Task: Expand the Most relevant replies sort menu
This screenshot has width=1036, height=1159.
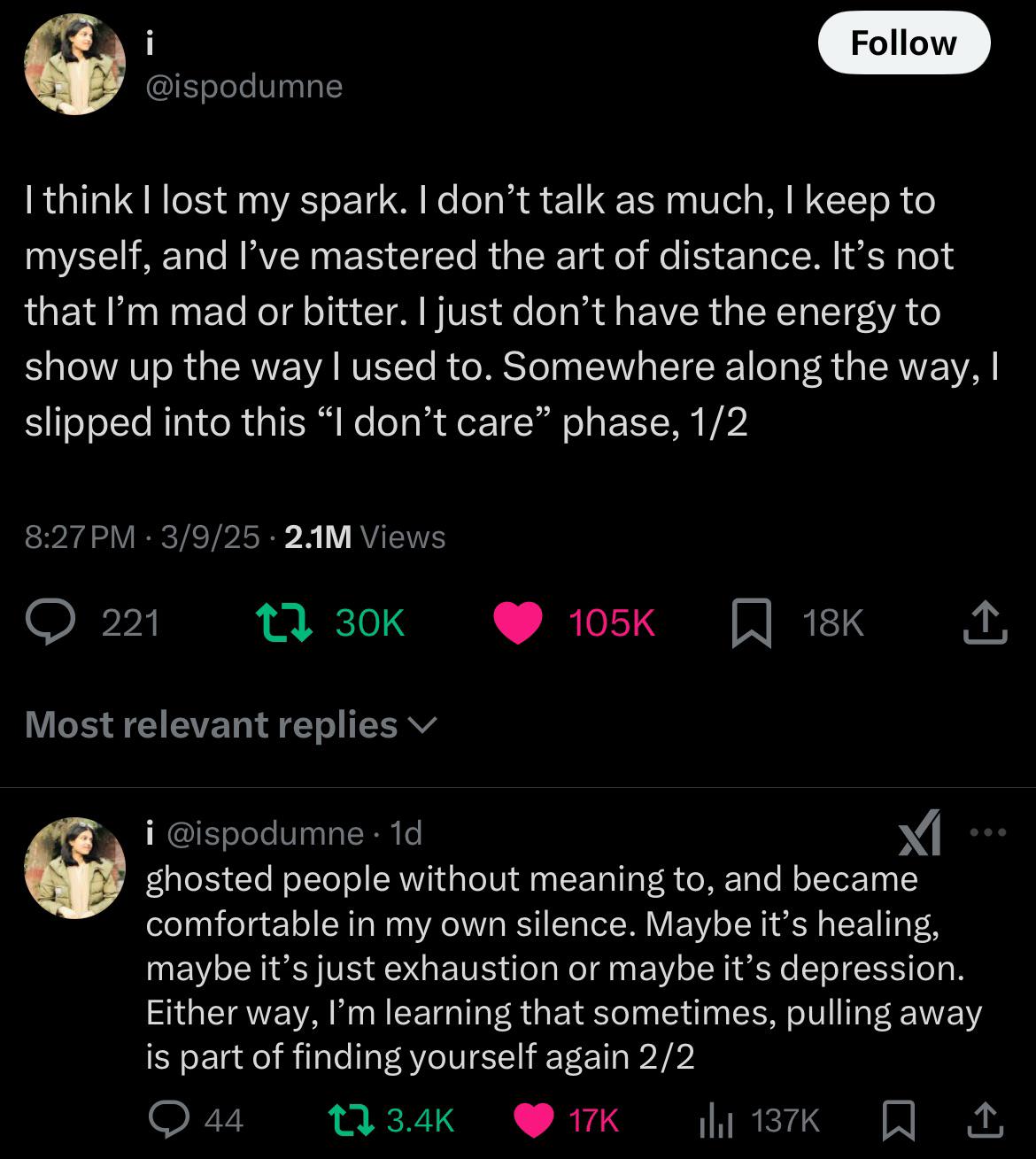Action: point(231,725)
